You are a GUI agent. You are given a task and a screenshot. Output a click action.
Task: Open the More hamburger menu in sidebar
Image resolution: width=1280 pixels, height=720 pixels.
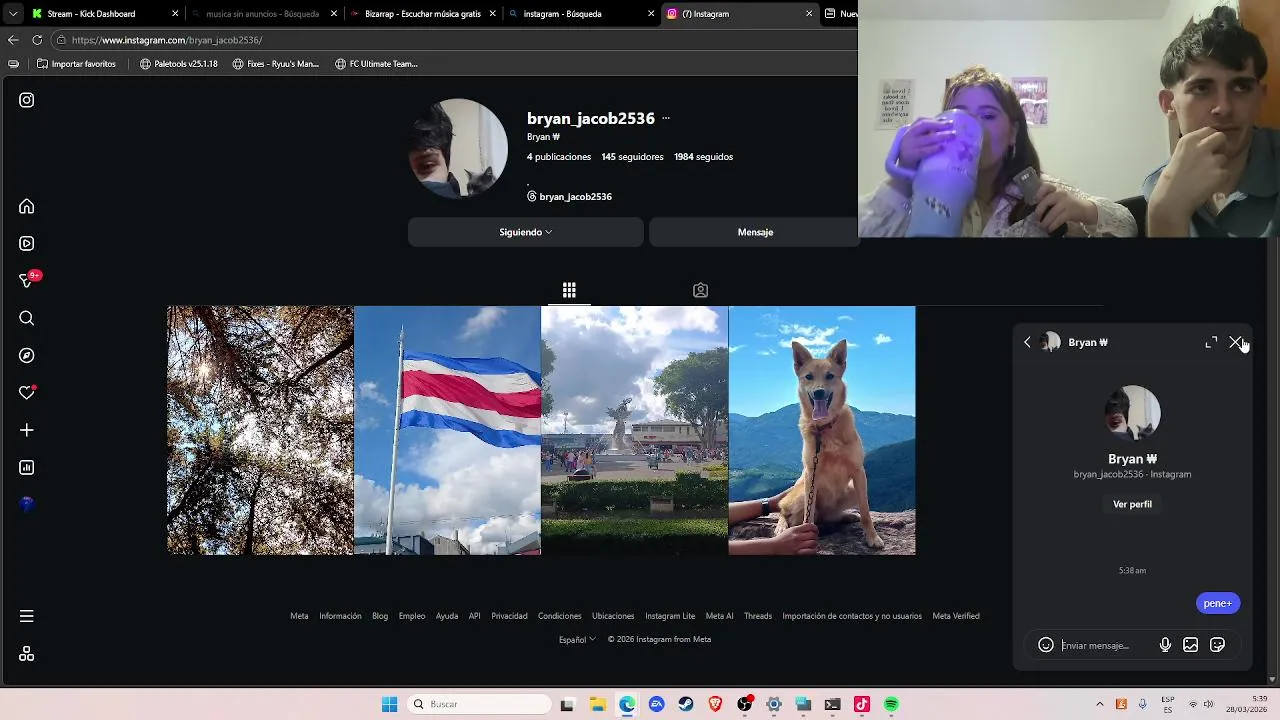[x=27, y=616]
